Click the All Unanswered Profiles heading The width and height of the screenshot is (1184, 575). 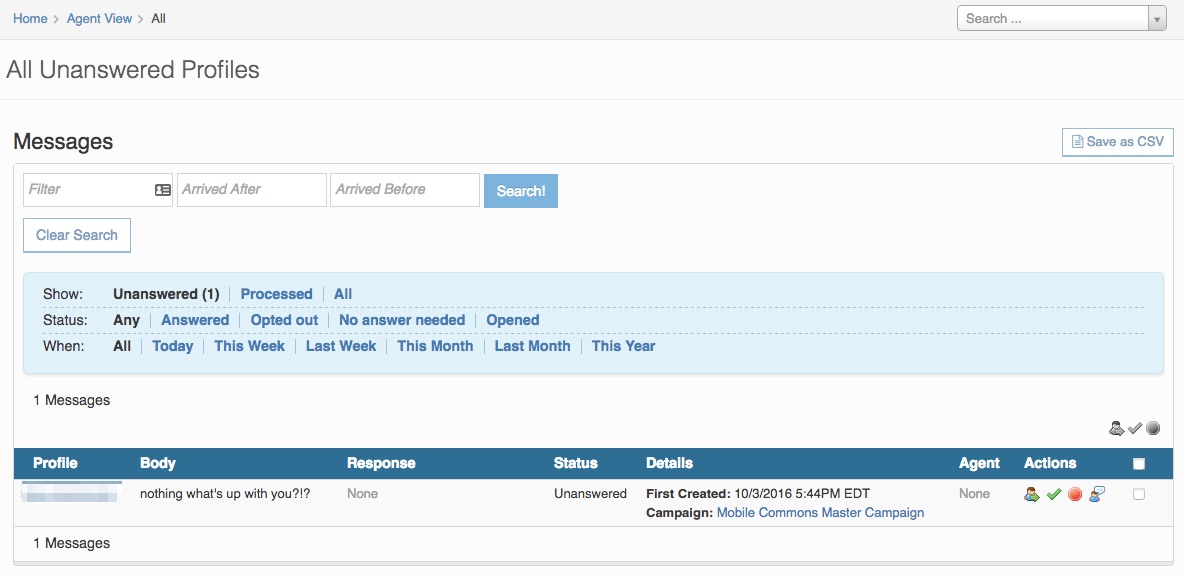[133, 70]
